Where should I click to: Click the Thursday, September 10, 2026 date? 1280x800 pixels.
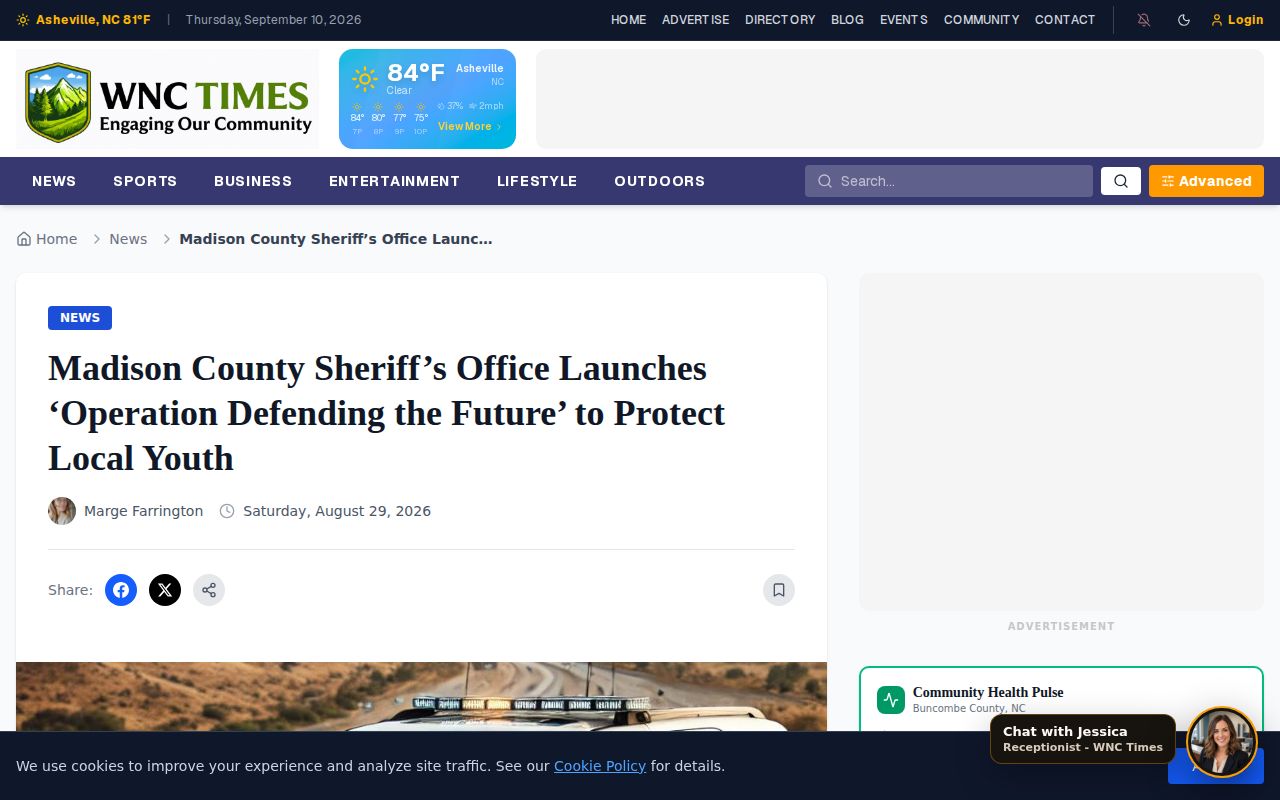274,20
